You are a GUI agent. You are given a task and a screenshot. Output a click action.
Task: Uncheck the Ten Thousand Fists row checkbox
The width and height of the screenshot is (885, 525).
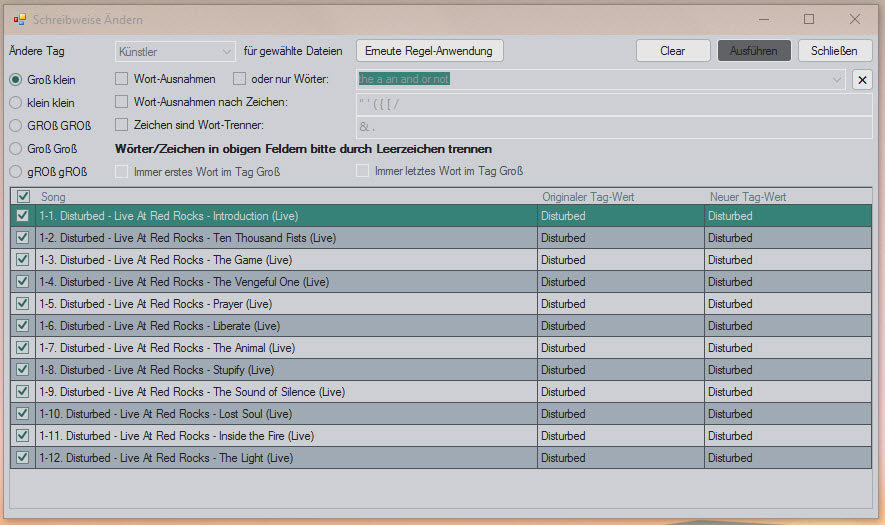click(23, 238)
